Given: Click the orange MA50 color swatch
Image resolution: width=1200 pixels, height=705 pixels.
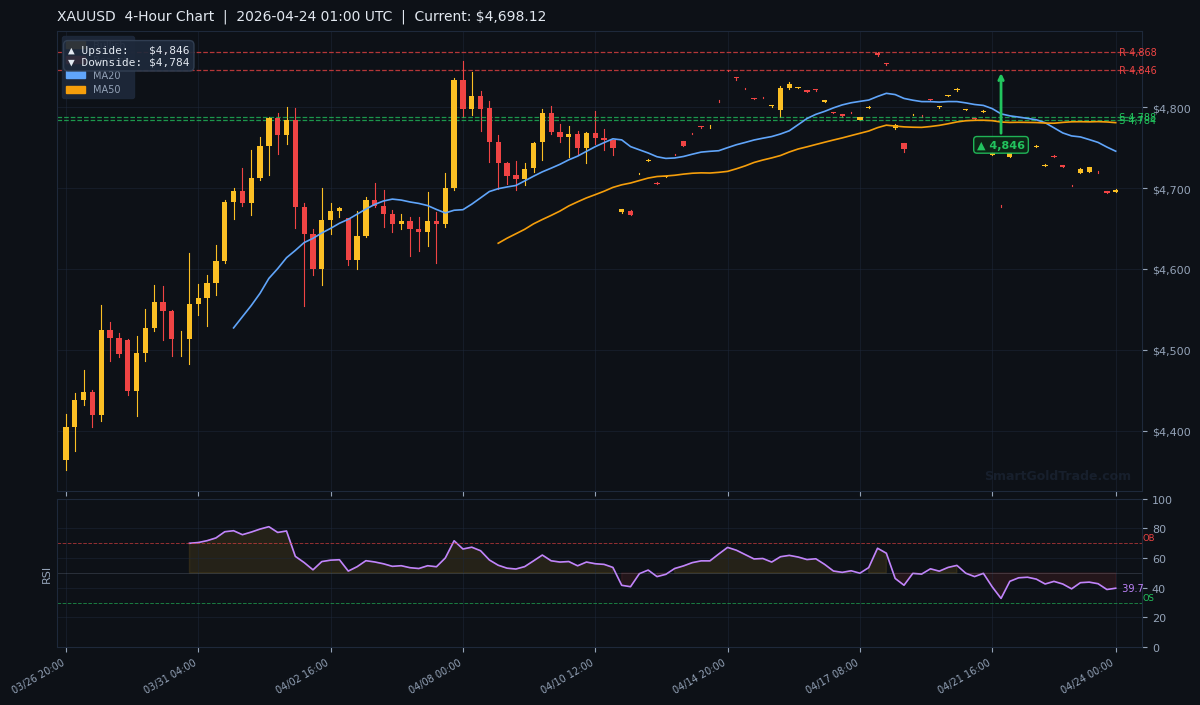Looking at the screenshot, I should (75, 88).
